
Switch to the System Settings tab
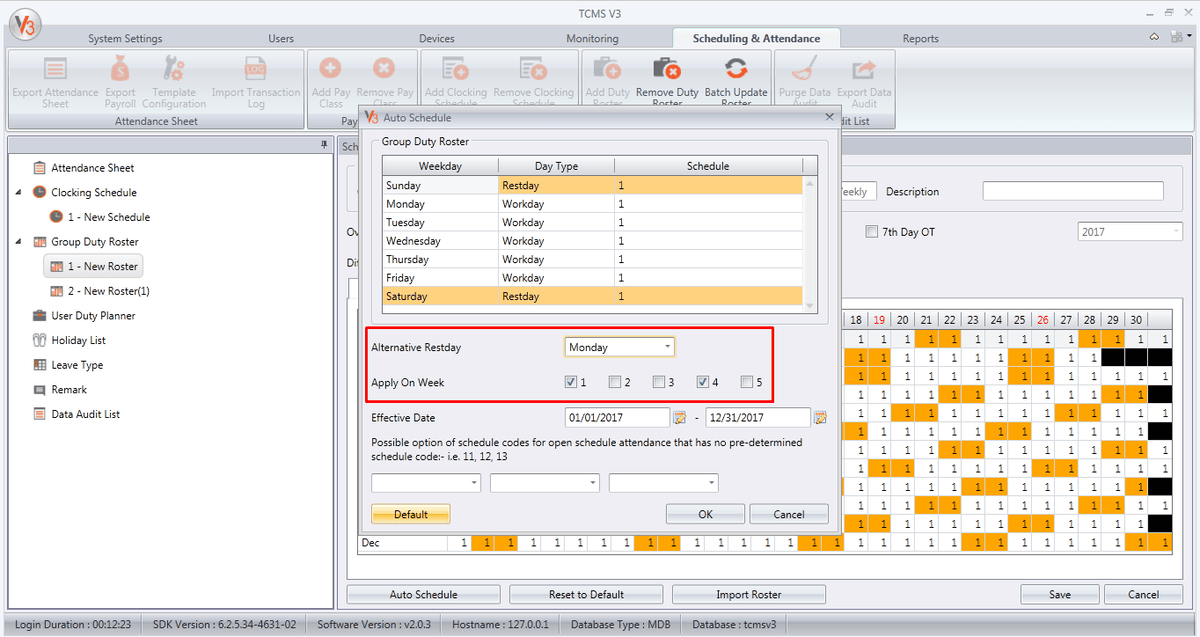(x=125, y=39)
